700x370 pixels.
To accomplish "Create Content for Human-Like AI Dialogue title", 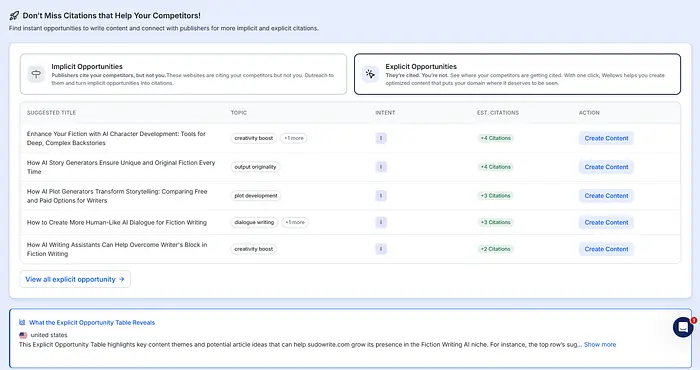I will [606, 222].
